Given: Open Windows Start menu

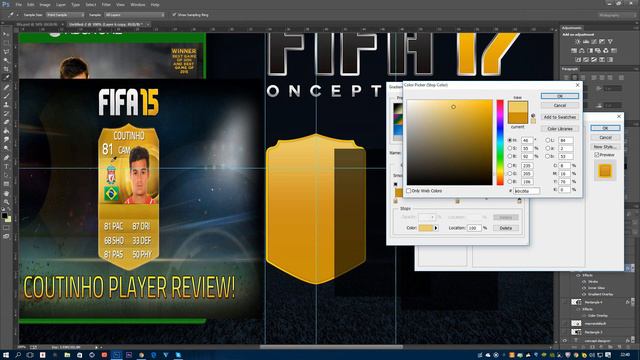Looking at the screenshot, I should click(x=6, y=355).
